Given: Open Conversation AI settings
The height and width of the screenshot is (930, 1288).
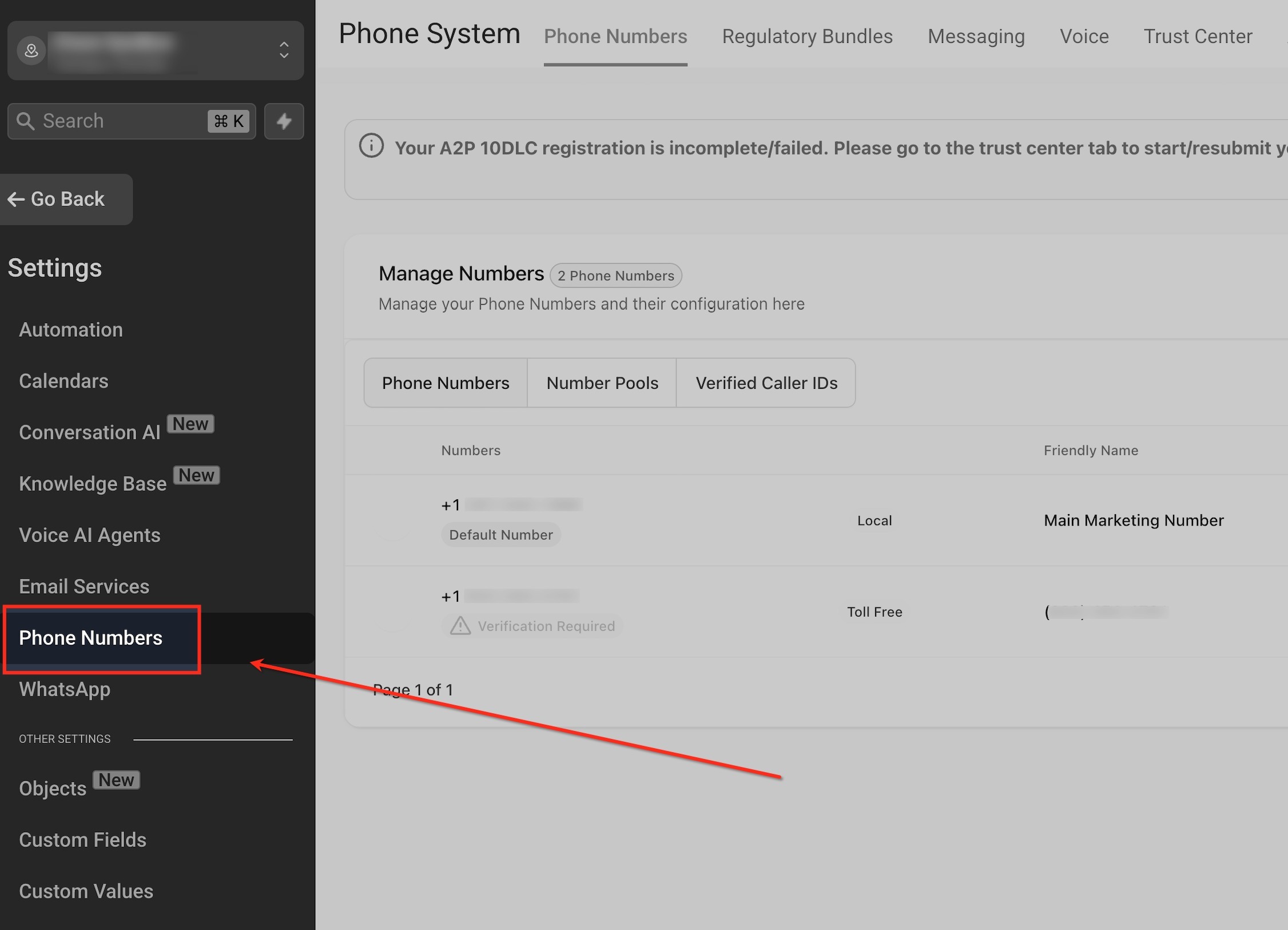Looking at the screenshot, I should click(90, 432).
